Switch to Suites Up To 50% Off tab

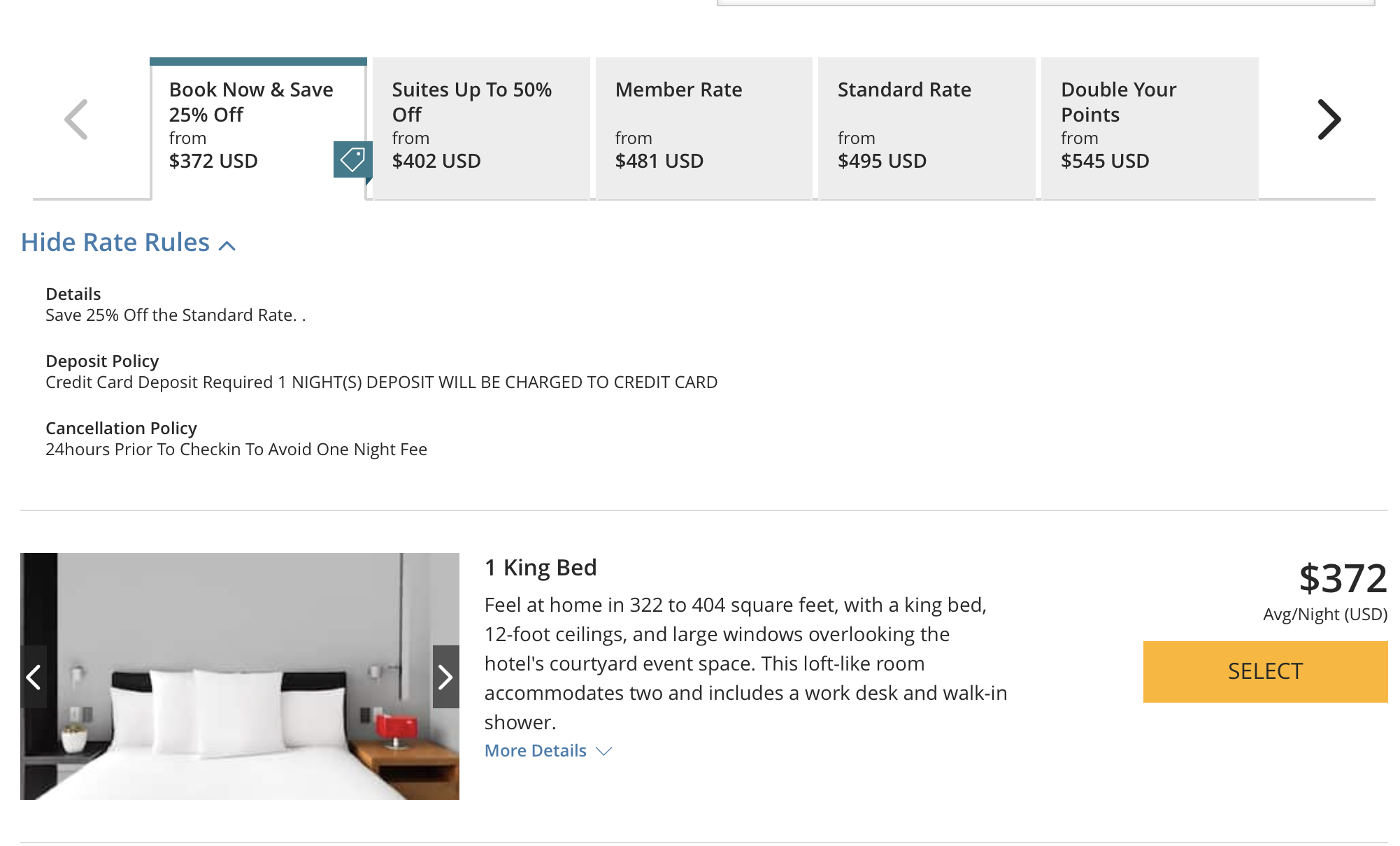click(x=481, y=129)
